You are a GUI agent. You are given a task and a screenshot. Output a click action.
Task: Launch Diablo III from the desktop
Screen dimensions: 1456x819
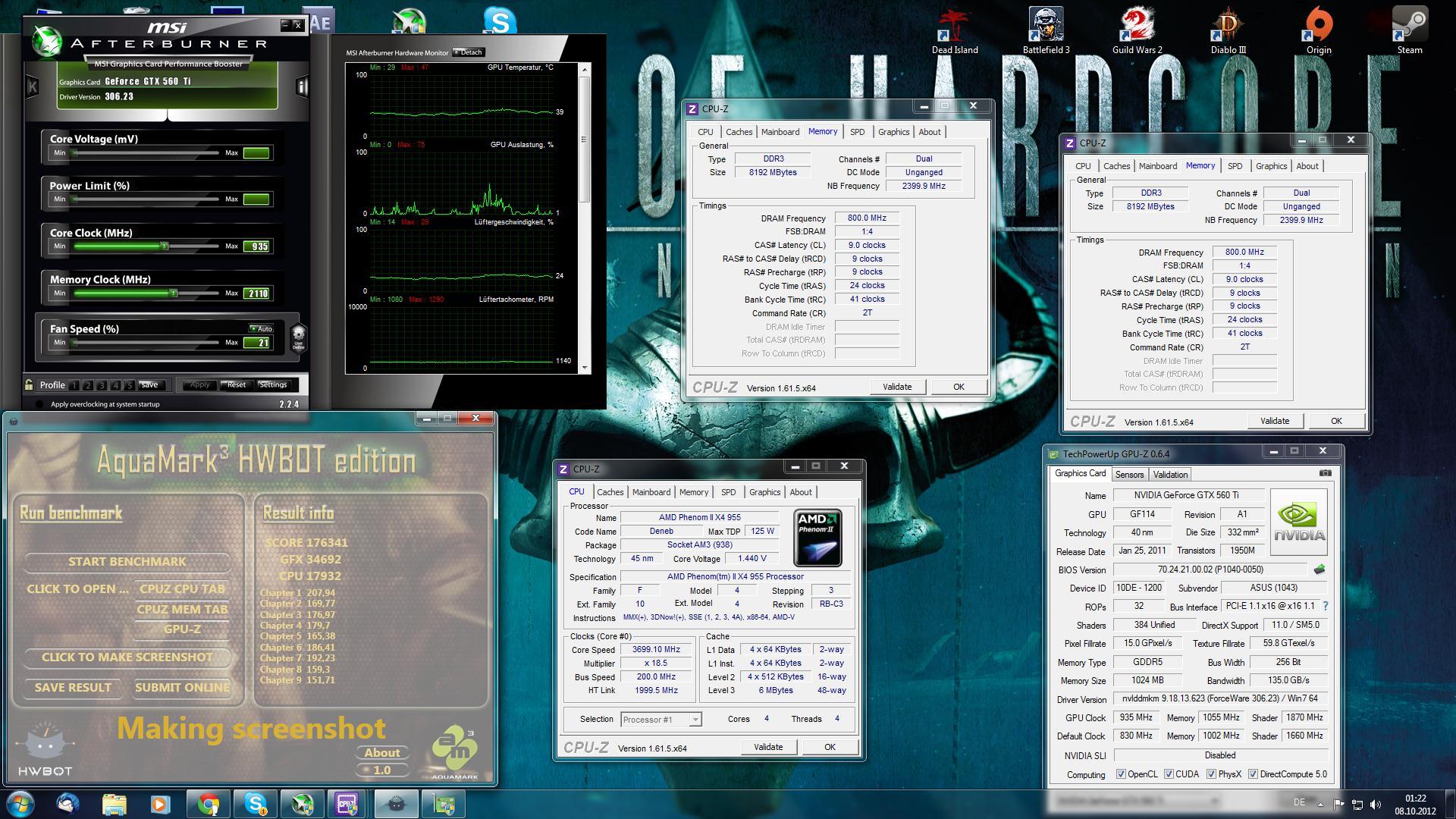point(1228,30)
